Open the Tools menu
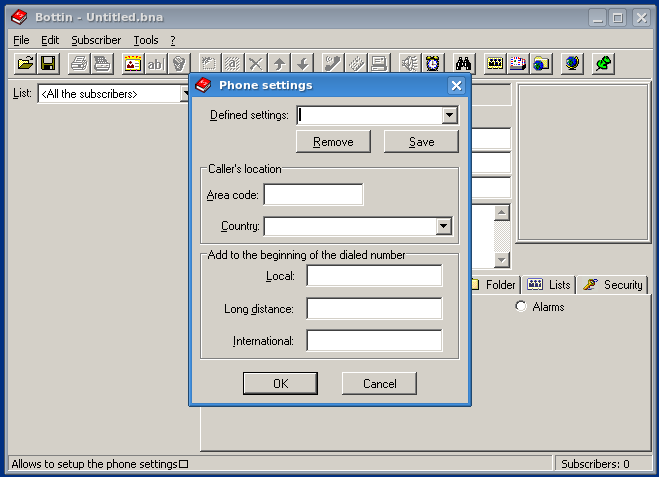Screen dimensions: 659x477 pos(146,40)
